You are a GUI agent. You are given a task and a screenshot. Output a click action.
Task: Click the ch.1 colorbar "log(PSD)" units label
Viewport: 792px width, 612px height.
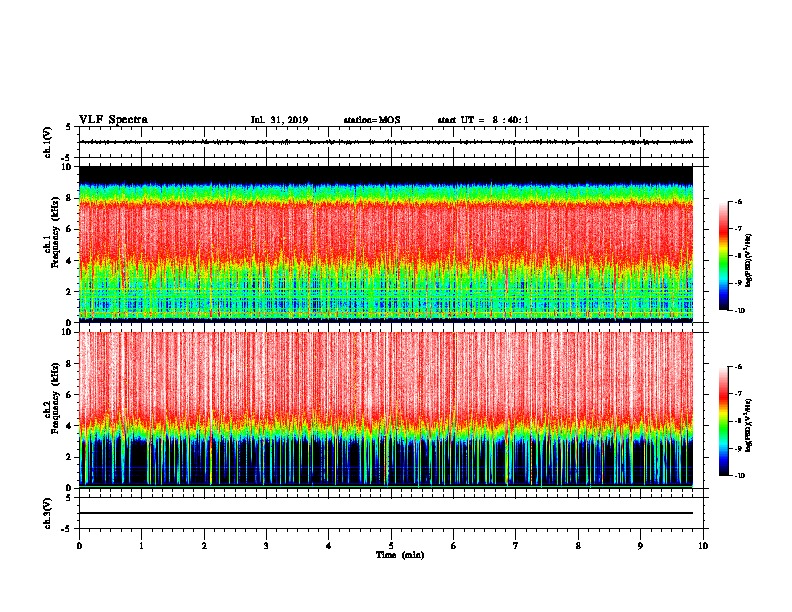748,261
